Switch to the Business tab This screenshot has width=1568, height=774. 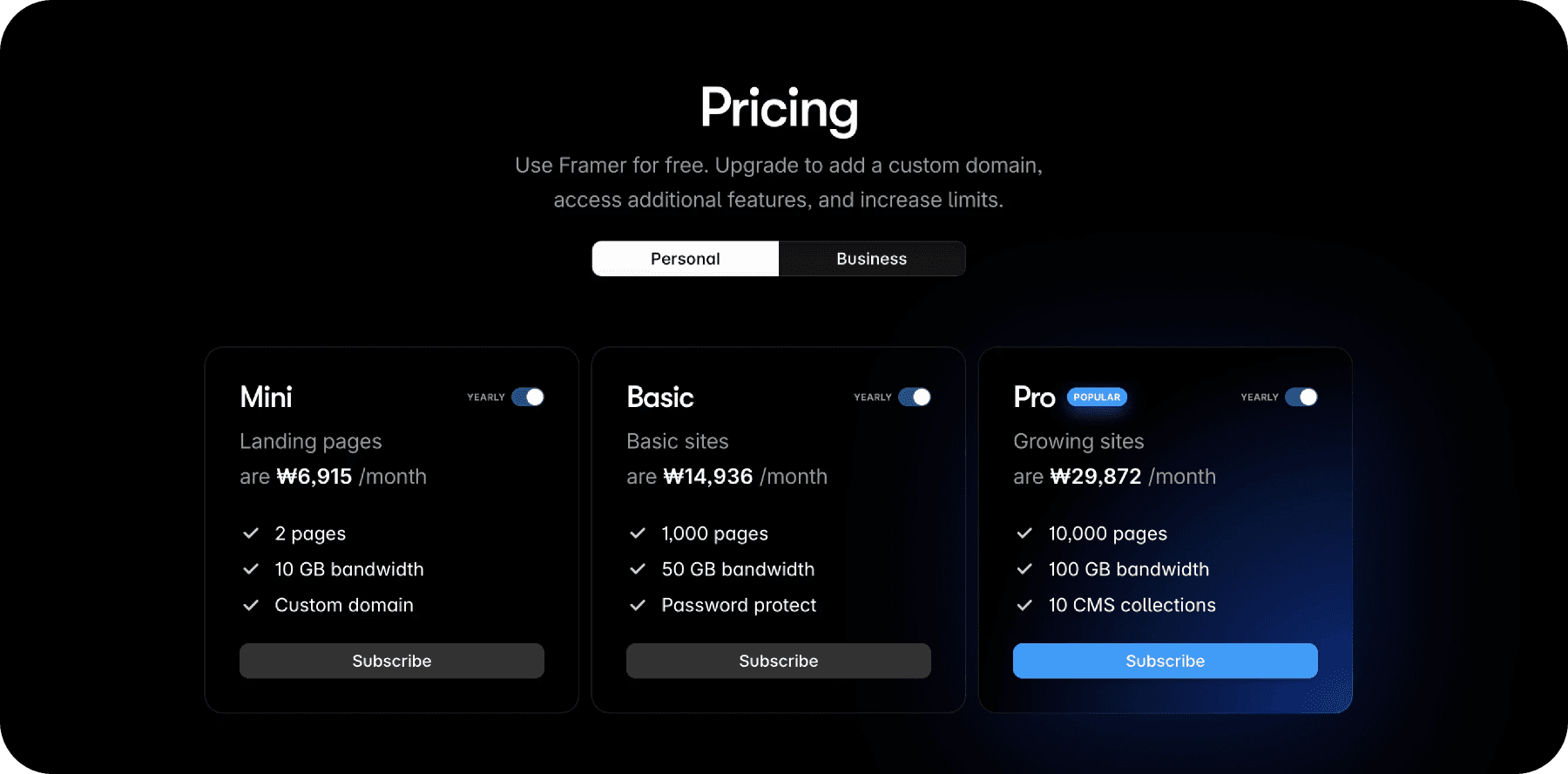[872, 259]
